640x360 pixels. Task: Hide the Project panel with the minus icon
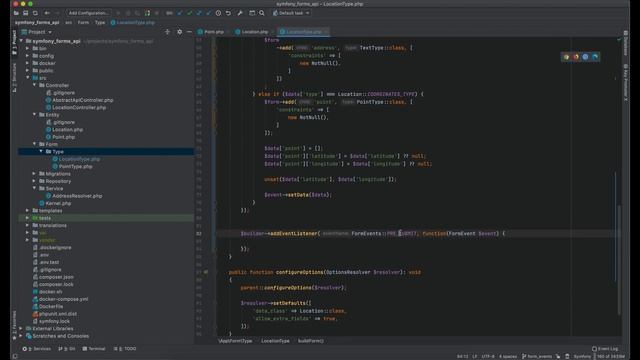189,32
